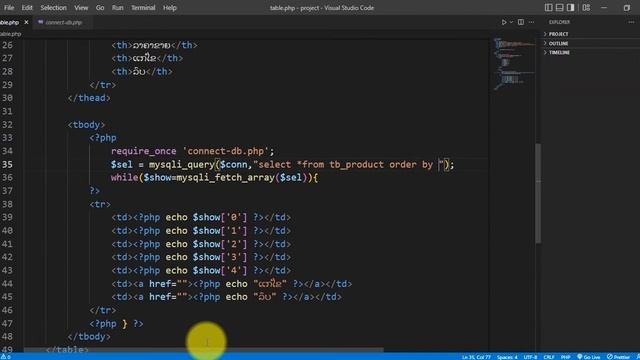The image size is (640, 360).
Task: Click the echo $show['0'] line
Action: [x=201, y=218]
